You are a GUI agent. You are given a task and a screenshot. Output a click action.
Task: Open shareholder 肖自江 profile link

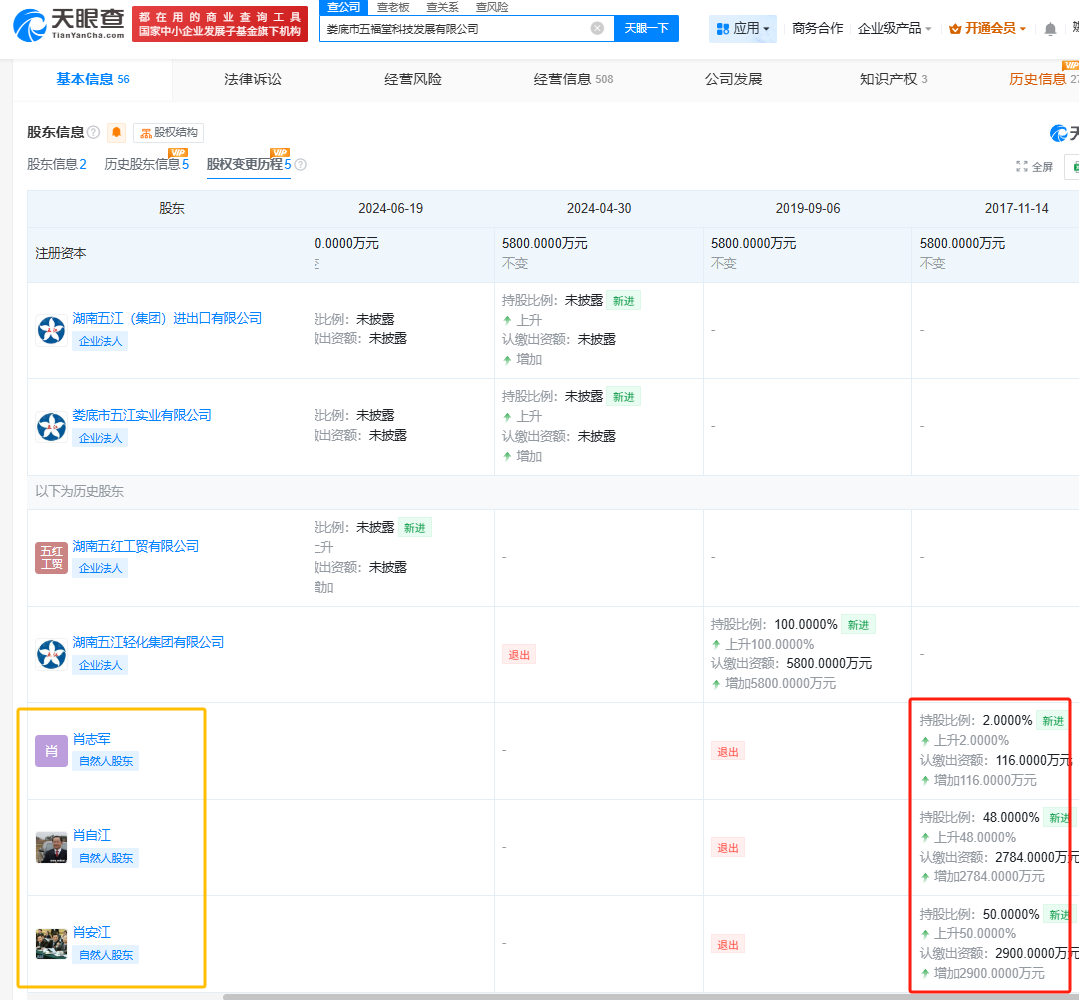click(92, 836)
